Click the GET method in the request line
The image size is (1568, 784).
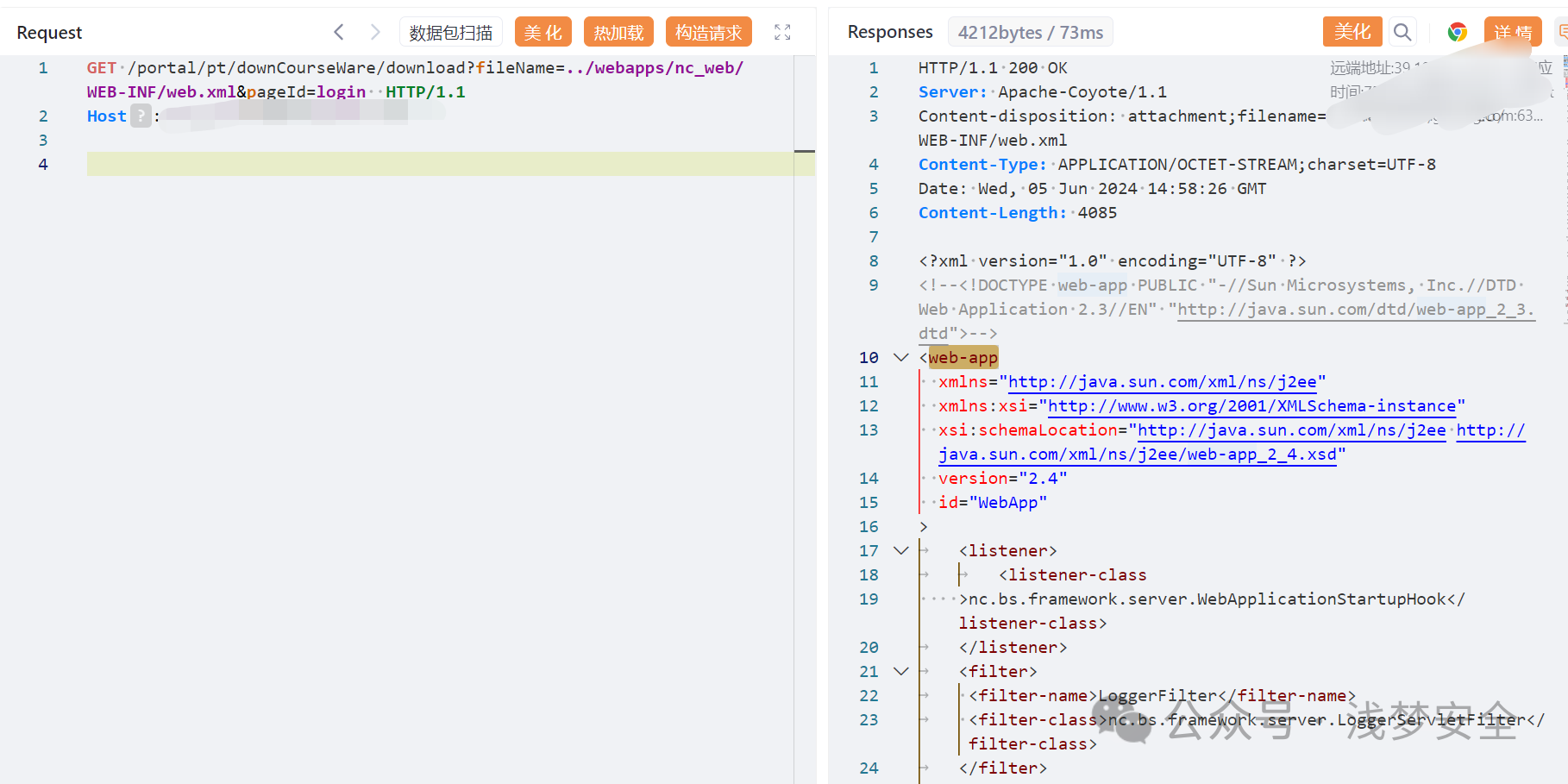pos(101,67)
